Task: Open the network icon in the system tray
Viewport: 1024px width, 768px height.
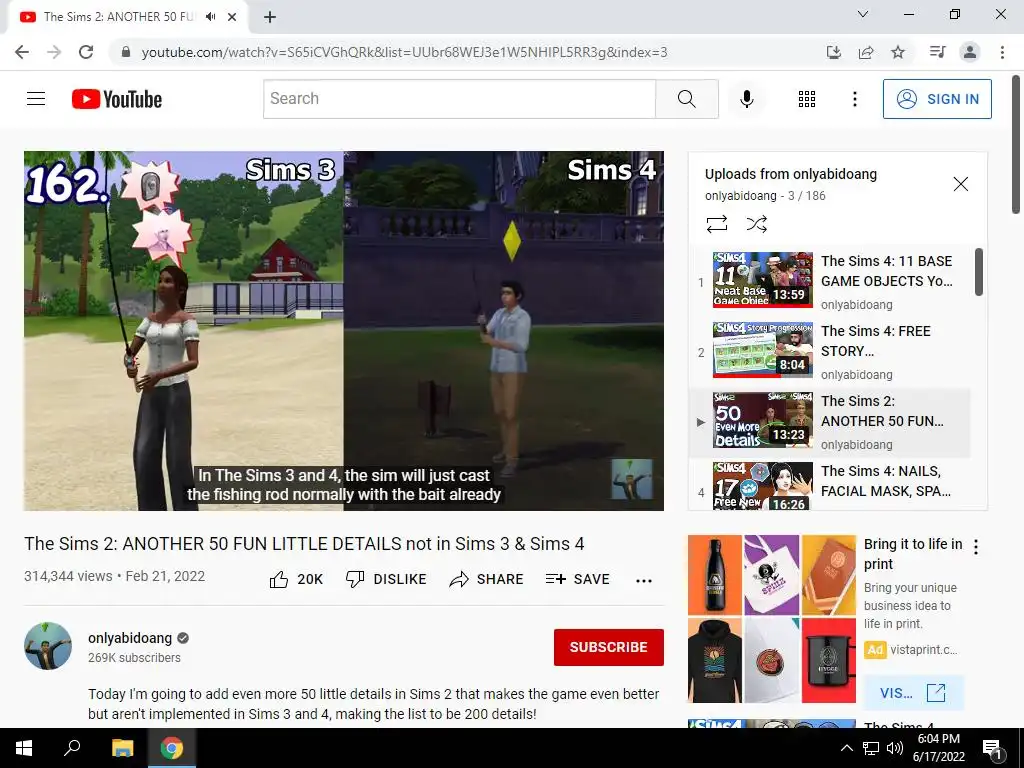Action: tap(871, 748)
